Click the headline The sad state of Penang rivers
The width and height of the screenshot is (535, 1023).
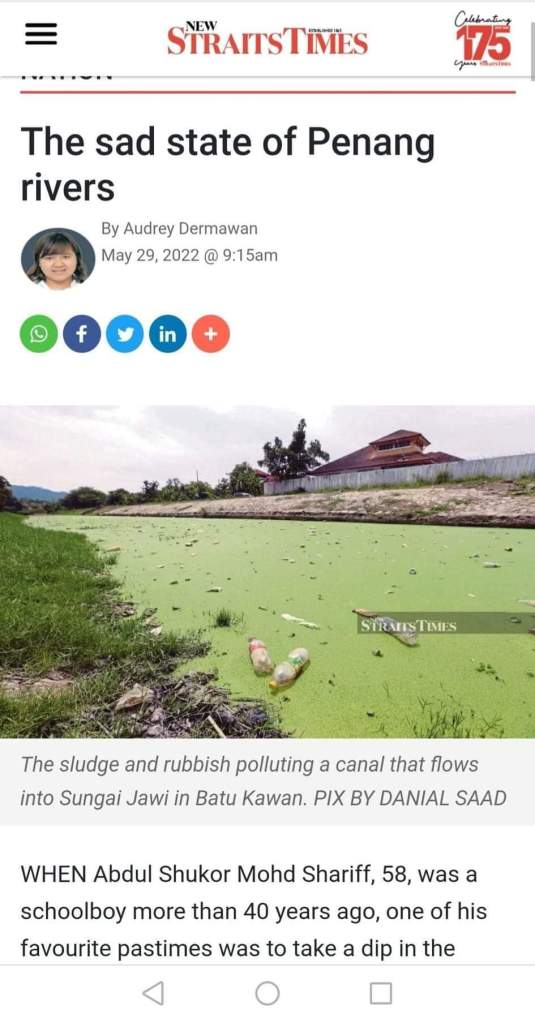click(228, 164)
